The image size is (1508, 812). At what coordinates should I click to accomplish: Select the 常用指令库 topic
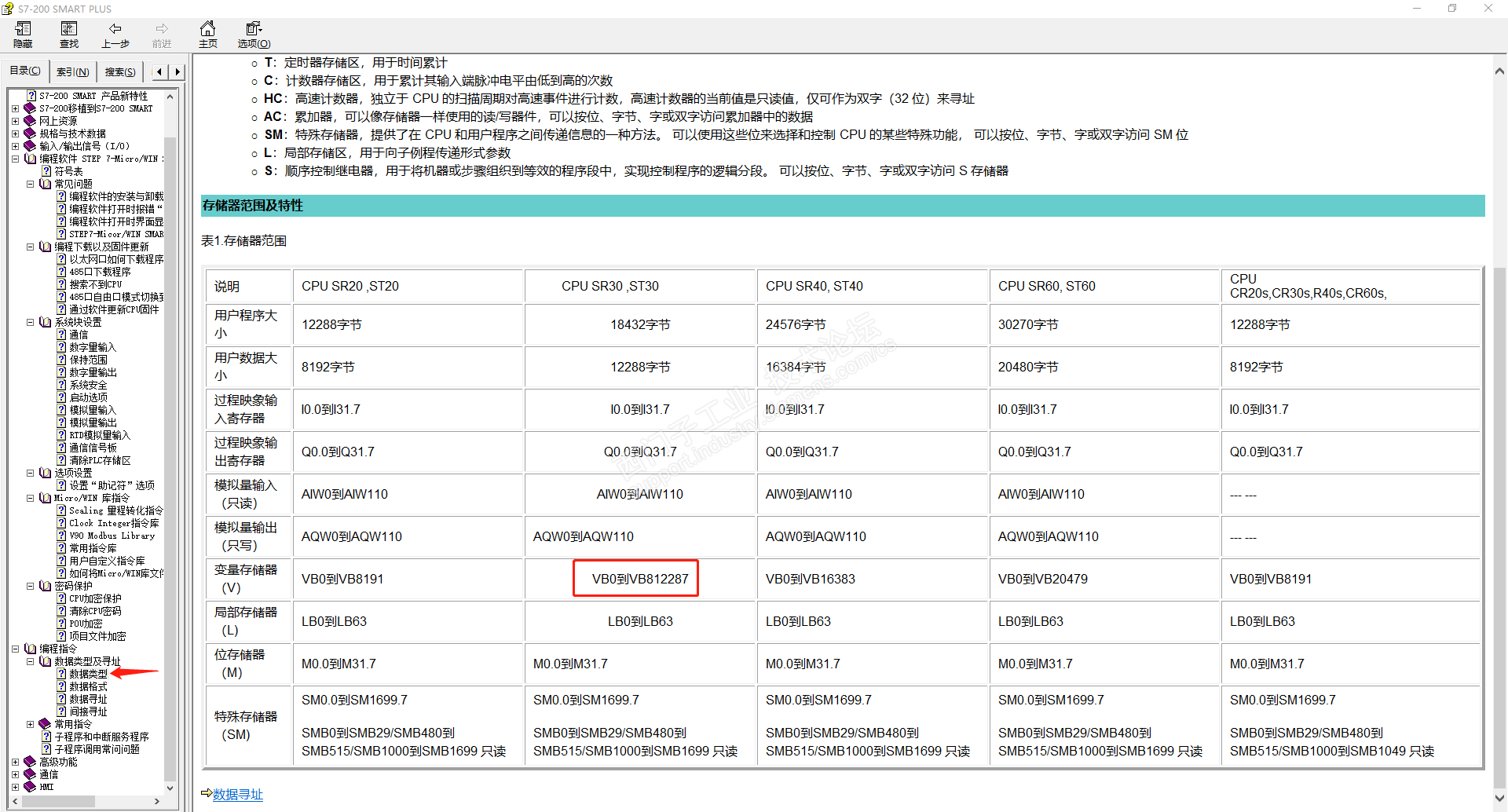tap(93, 548)
